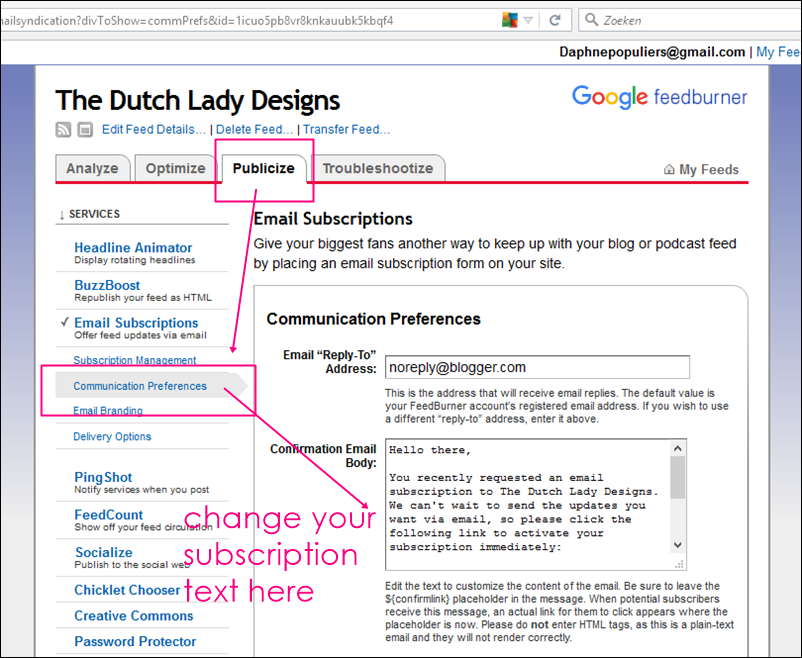Click the feed page icon beside RSS icon
The width and height of the screenshot is (802, 658).
click(x=85, y=129)
